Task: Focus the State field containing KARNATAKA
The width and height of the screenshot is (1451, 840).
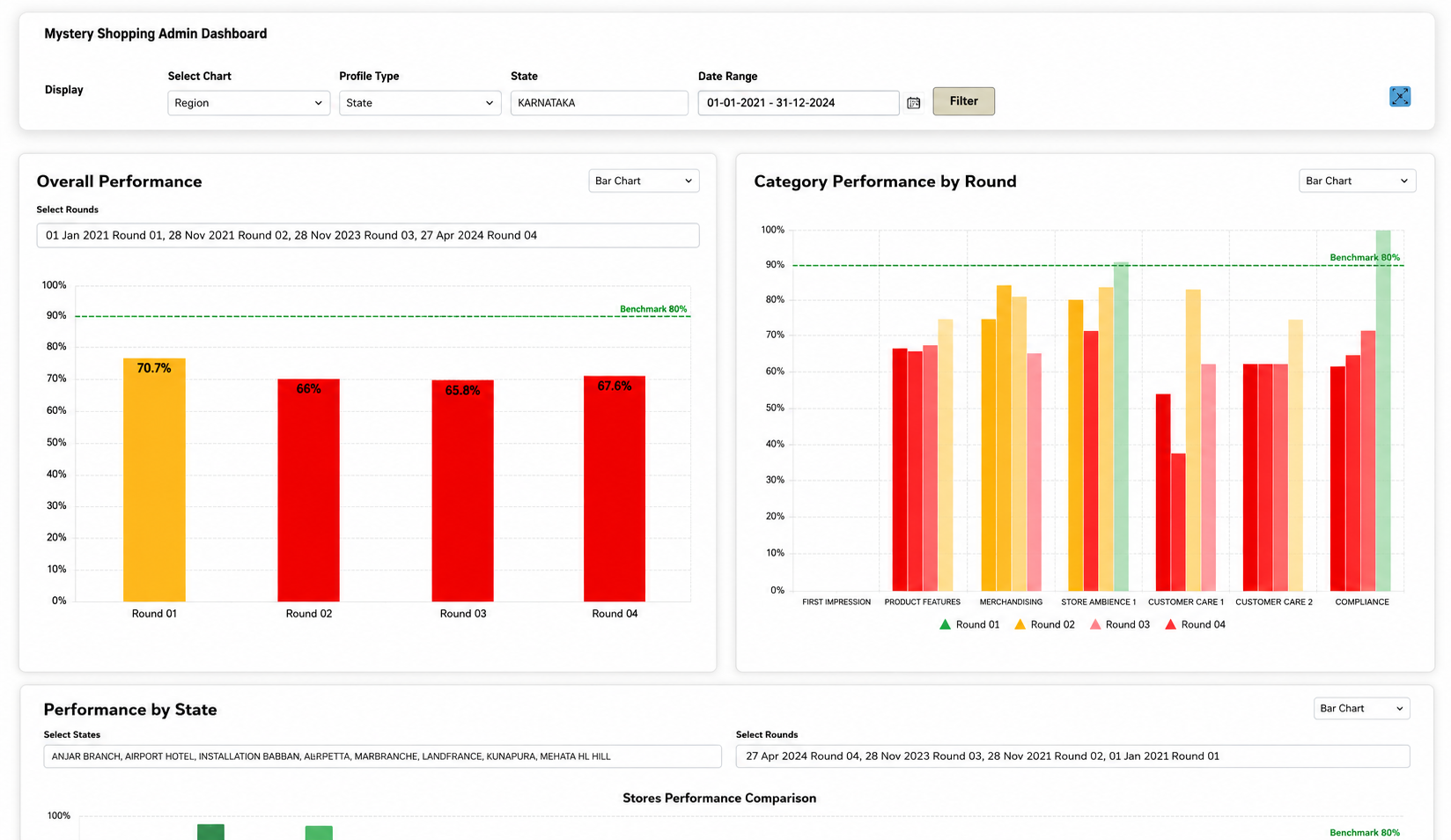Action: 600,103
